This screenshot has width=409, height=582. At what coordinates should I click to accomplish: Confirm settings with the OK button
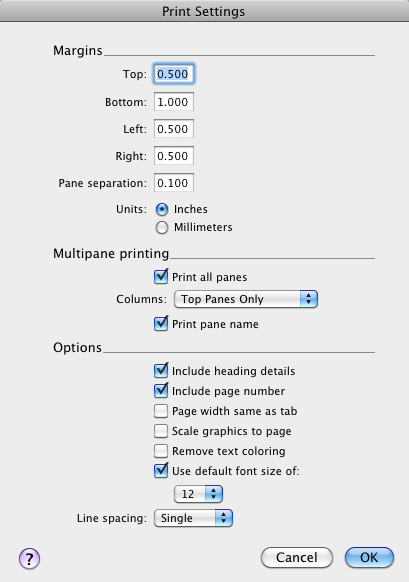(369, 558)
